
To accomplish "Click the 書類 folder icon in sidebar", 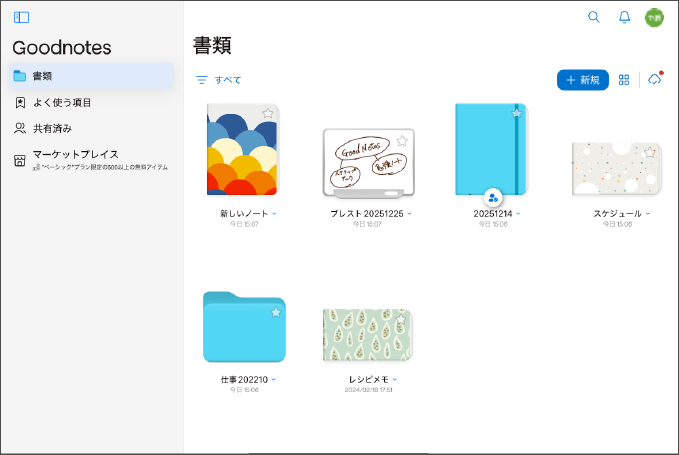I will click(19, 76).
